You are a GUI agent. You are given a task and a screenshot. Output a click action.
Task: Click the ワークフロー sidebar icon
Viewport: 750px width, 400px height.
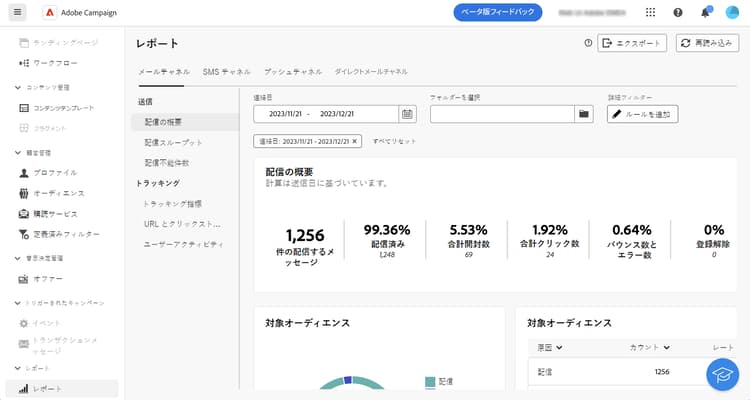click(24, 63)
